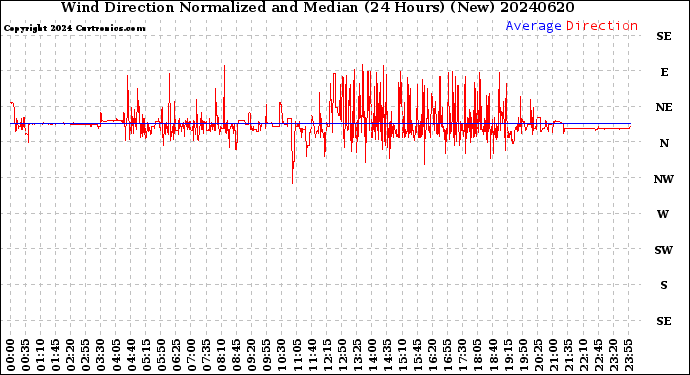
Task: Select the 09:55 time axis label
Action: pyautogui.click(x=267, y=355)
